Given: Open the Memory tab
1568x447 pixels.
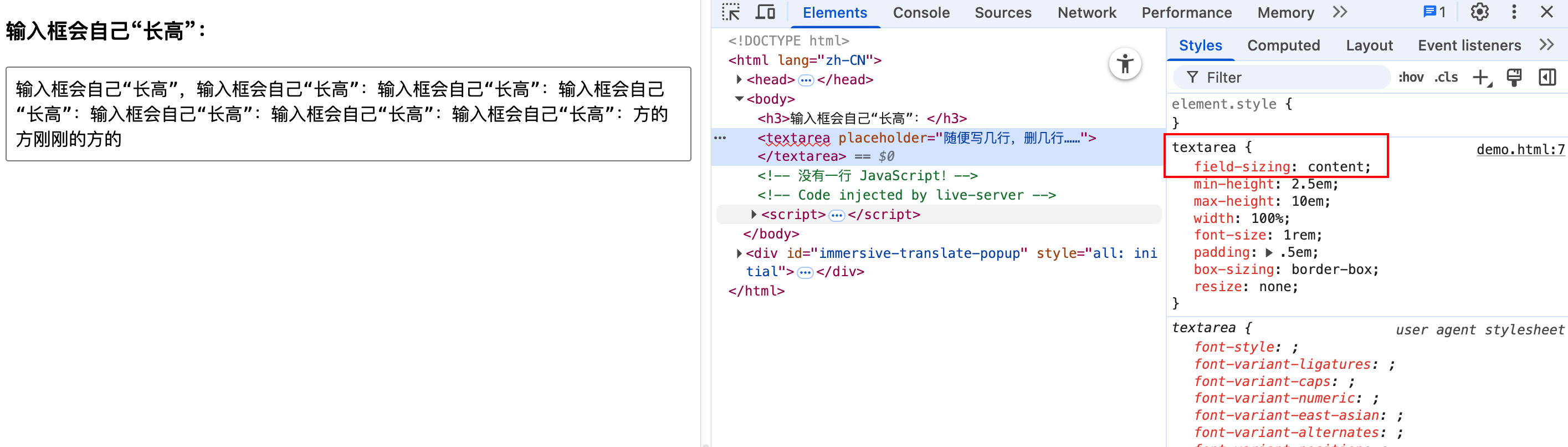Looking at the screenshot, I should point(1285,13).
